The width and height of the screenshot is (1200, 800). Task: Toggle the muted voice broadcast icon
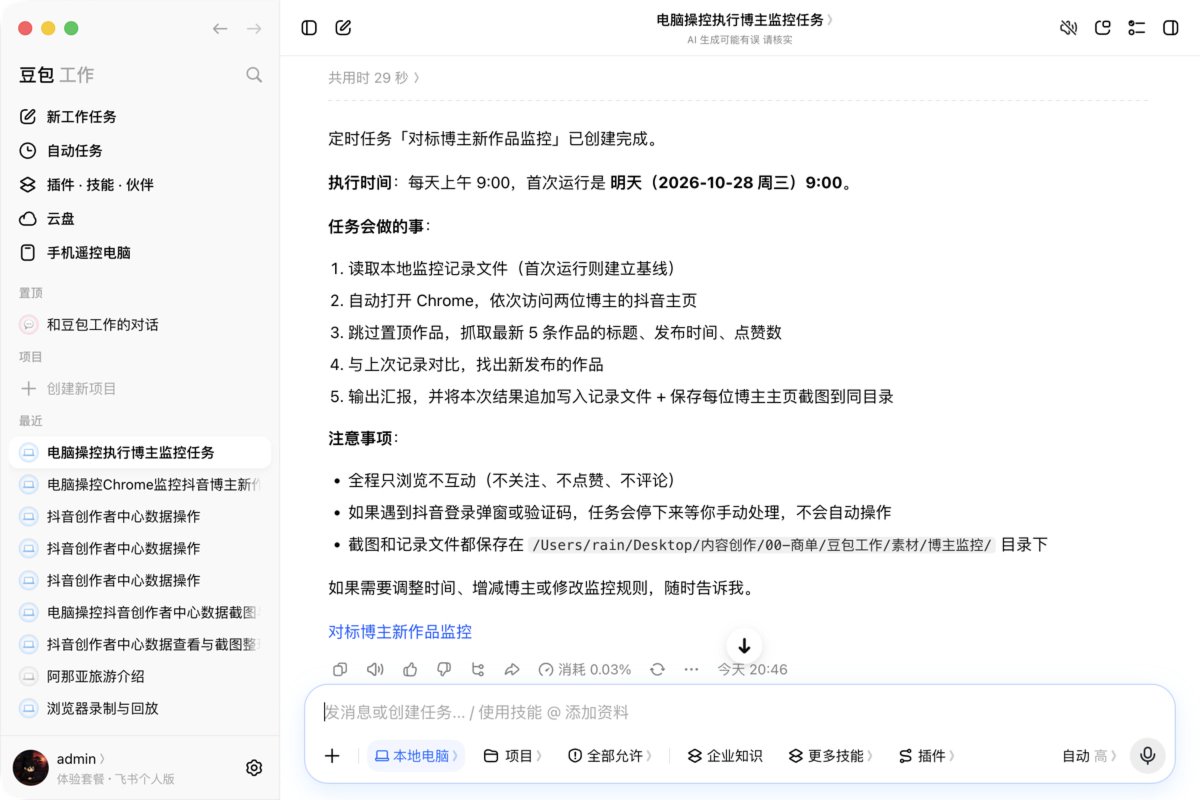pyautogui.click(x=1068, y=28)
